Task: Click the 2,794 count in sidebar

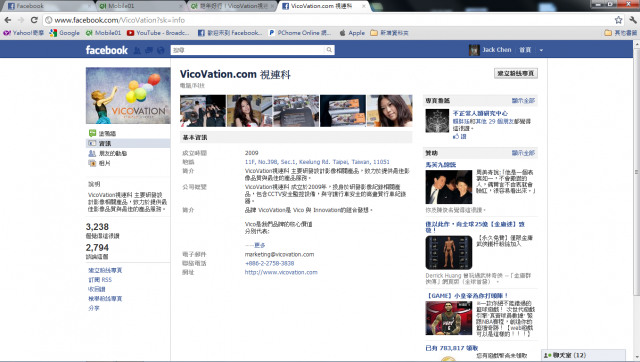Action: [x=97, y=248]
